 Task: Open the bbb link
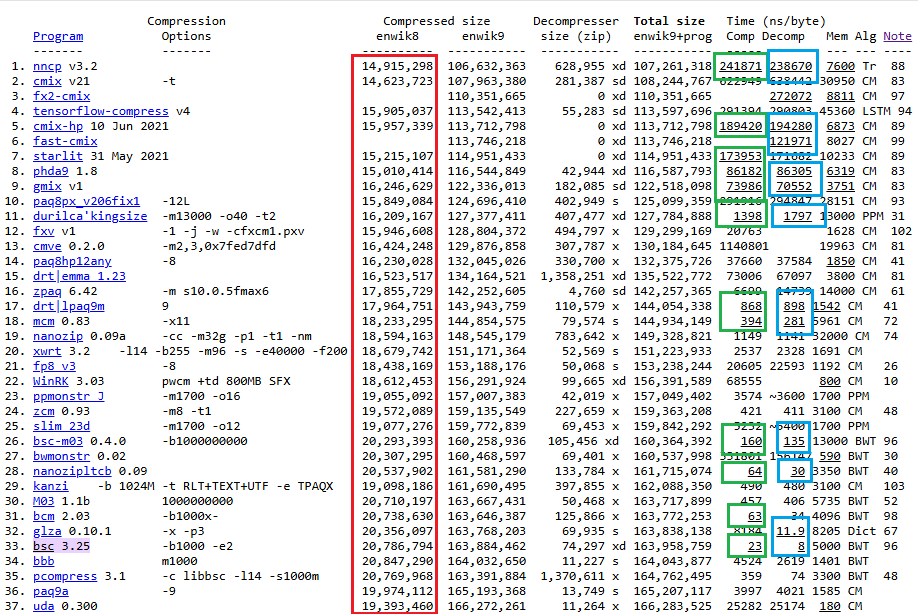[x=44, y=561]
